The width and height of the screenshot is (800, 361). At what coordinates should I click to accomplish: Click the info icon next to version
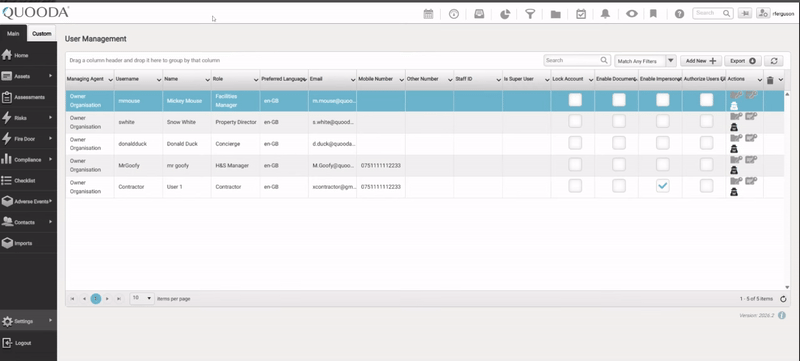(x=782, y=316)
